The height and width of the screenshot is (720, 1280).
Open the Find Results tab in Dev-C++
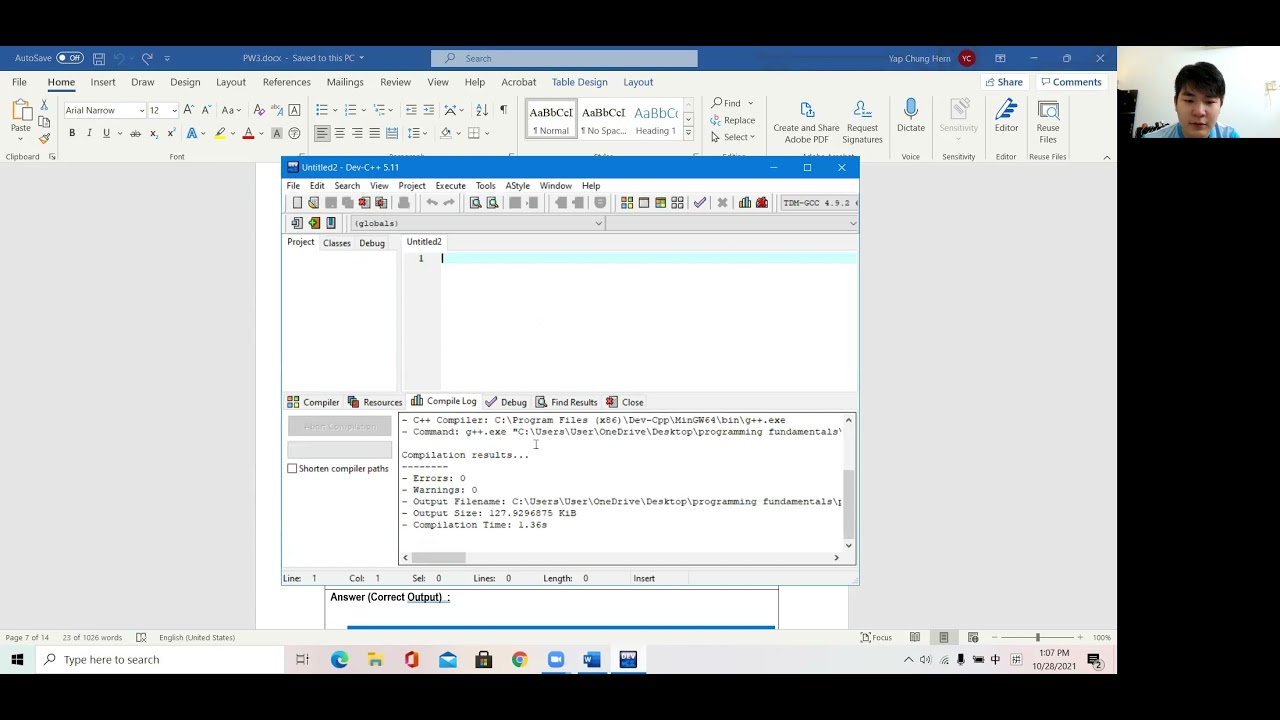[566, 402]
